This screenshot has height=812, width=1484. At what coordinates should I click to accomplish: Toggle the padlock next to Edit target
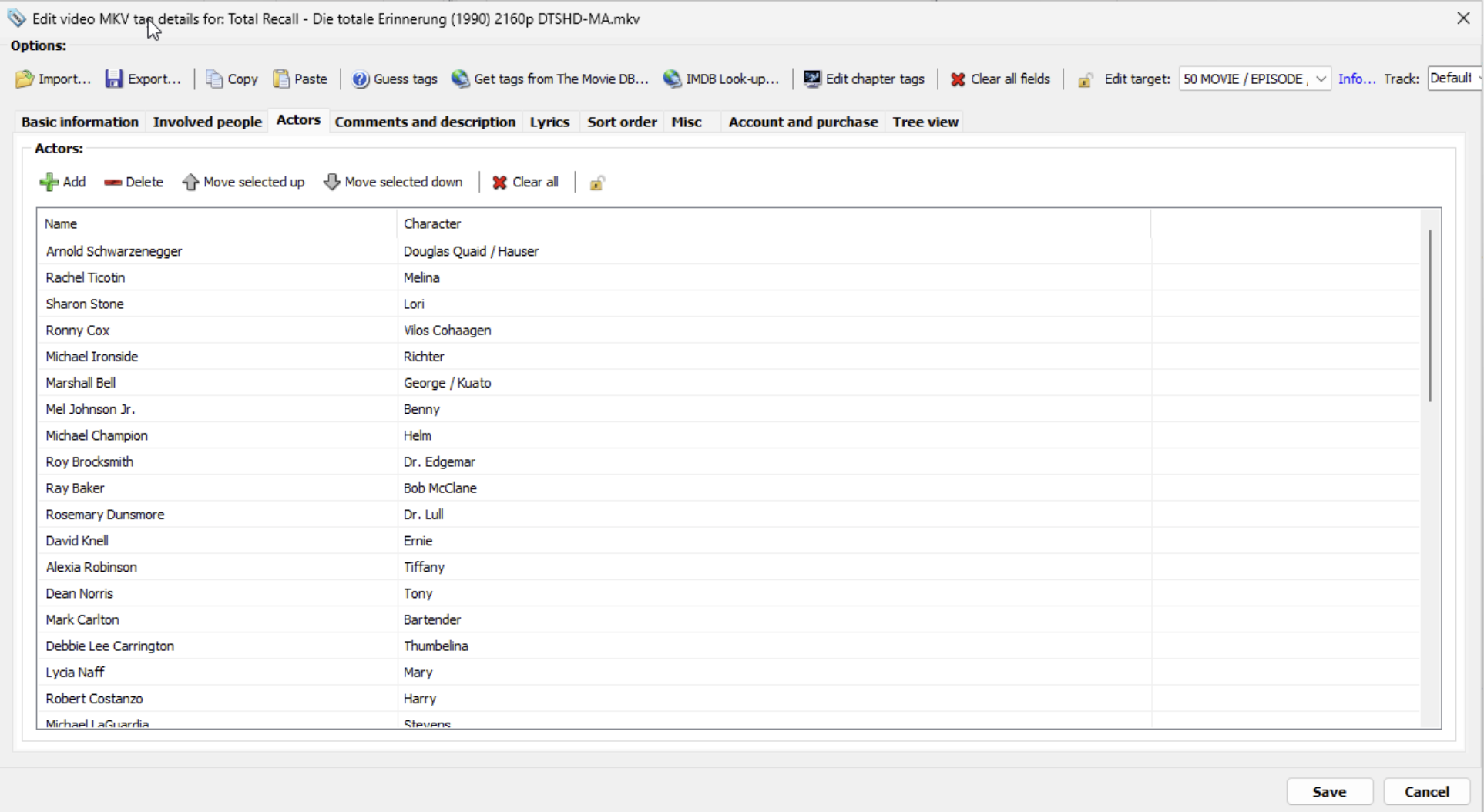click(x=1085, y=79)
